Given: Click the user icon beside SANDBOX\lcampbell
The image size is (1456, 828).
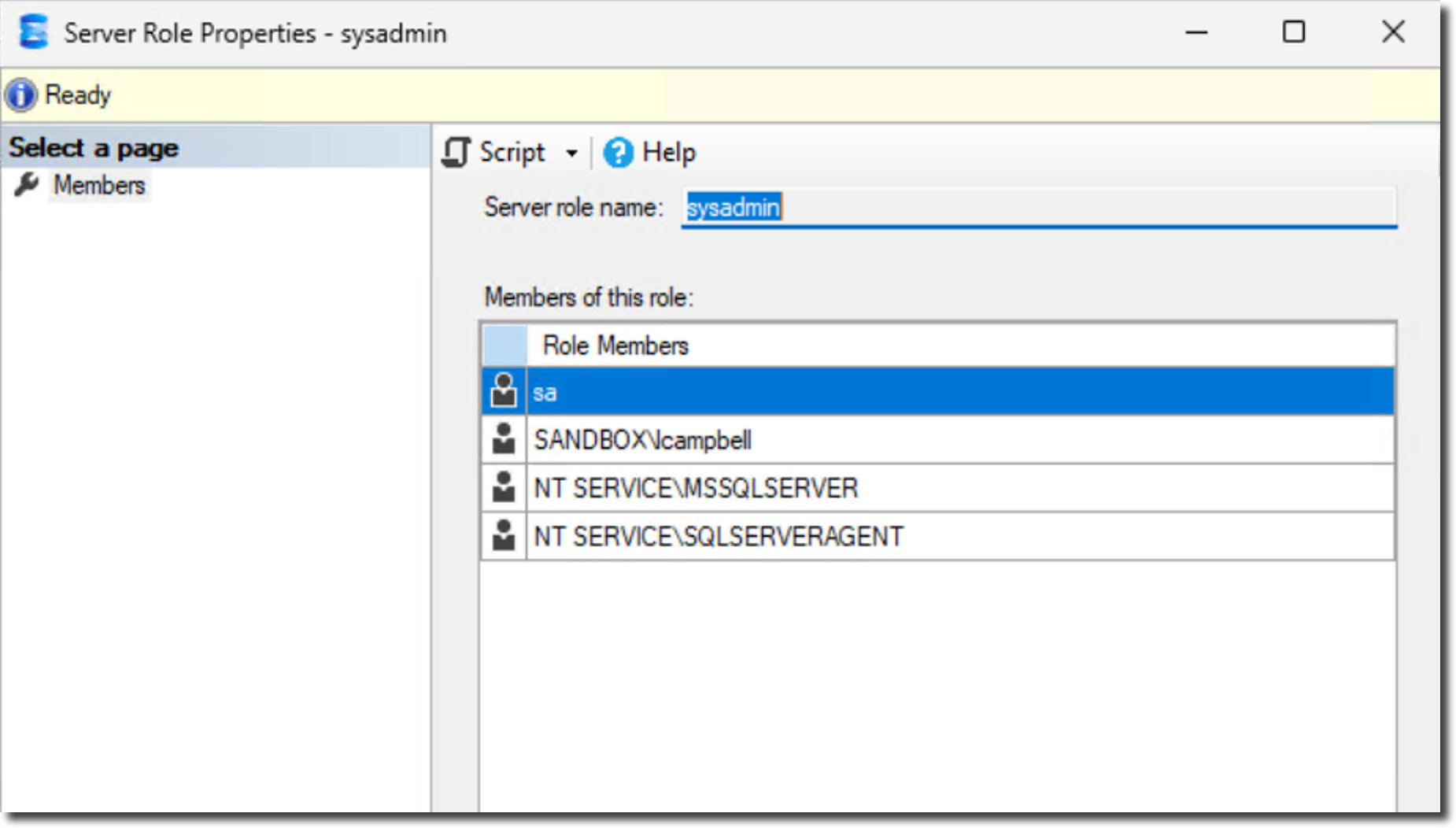Looking at the screenshot, I should point(504,439).
